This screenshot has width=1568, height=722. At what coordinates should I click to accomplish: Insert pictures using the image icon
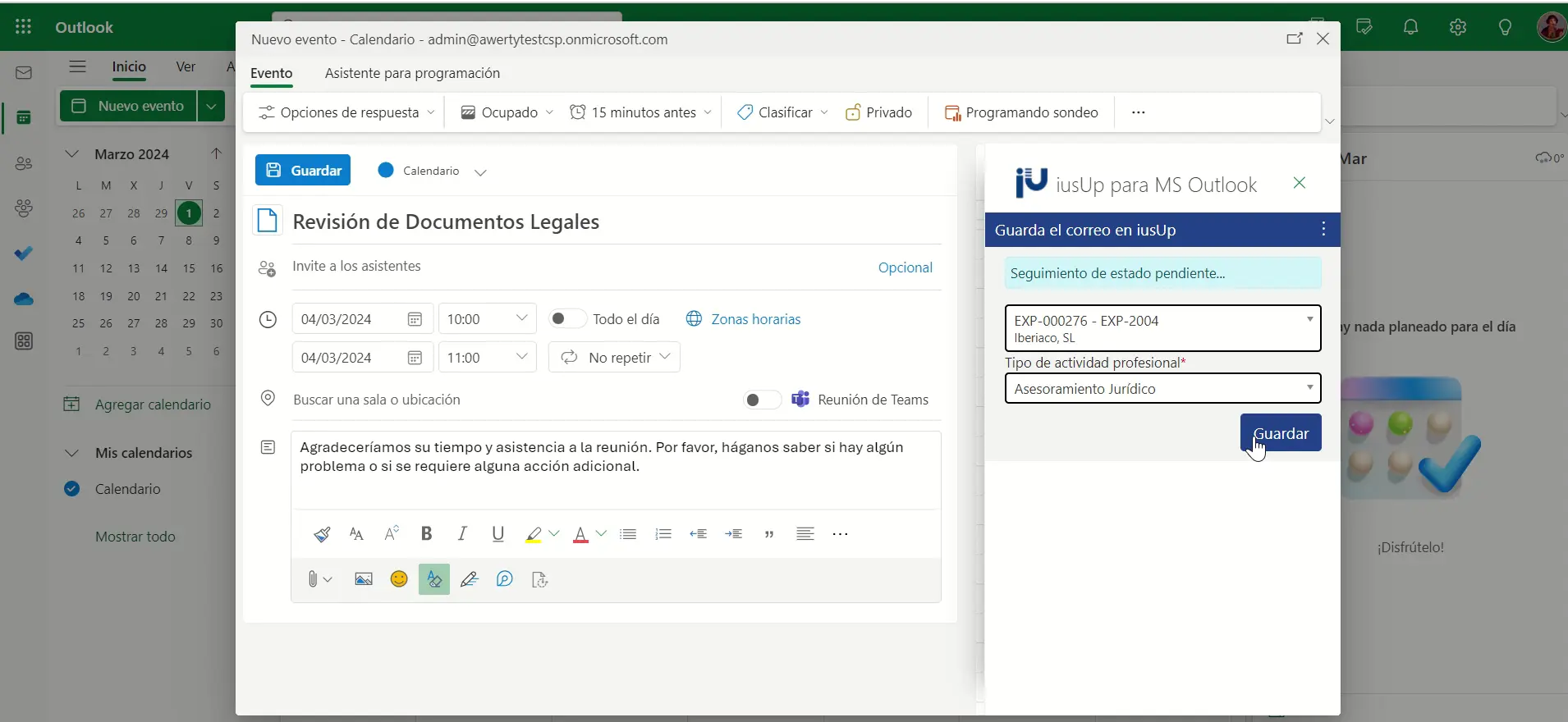[x=364, y=580]
